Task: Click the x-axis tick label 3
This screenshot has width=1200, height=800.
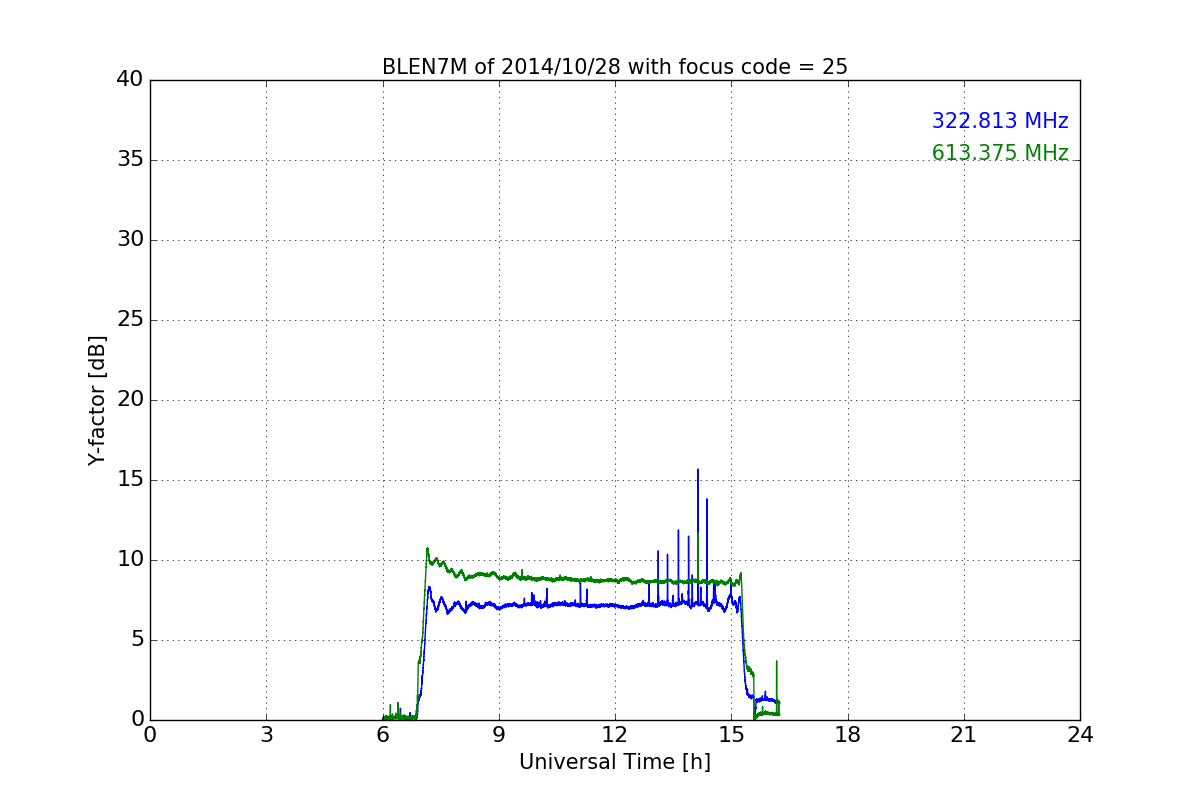Action: point(266,735)
